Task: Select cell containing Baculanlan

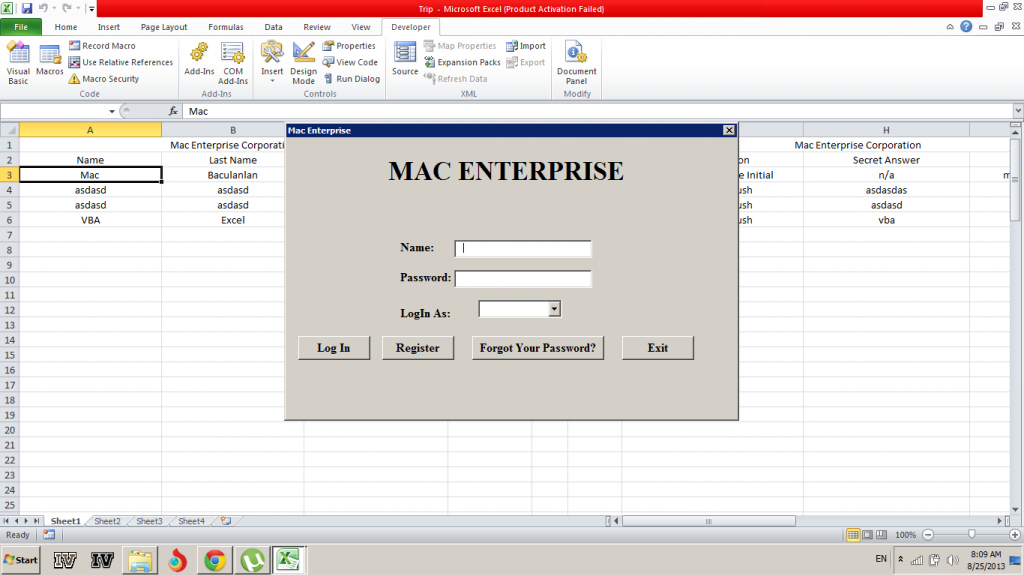Action: coord(232,175)
